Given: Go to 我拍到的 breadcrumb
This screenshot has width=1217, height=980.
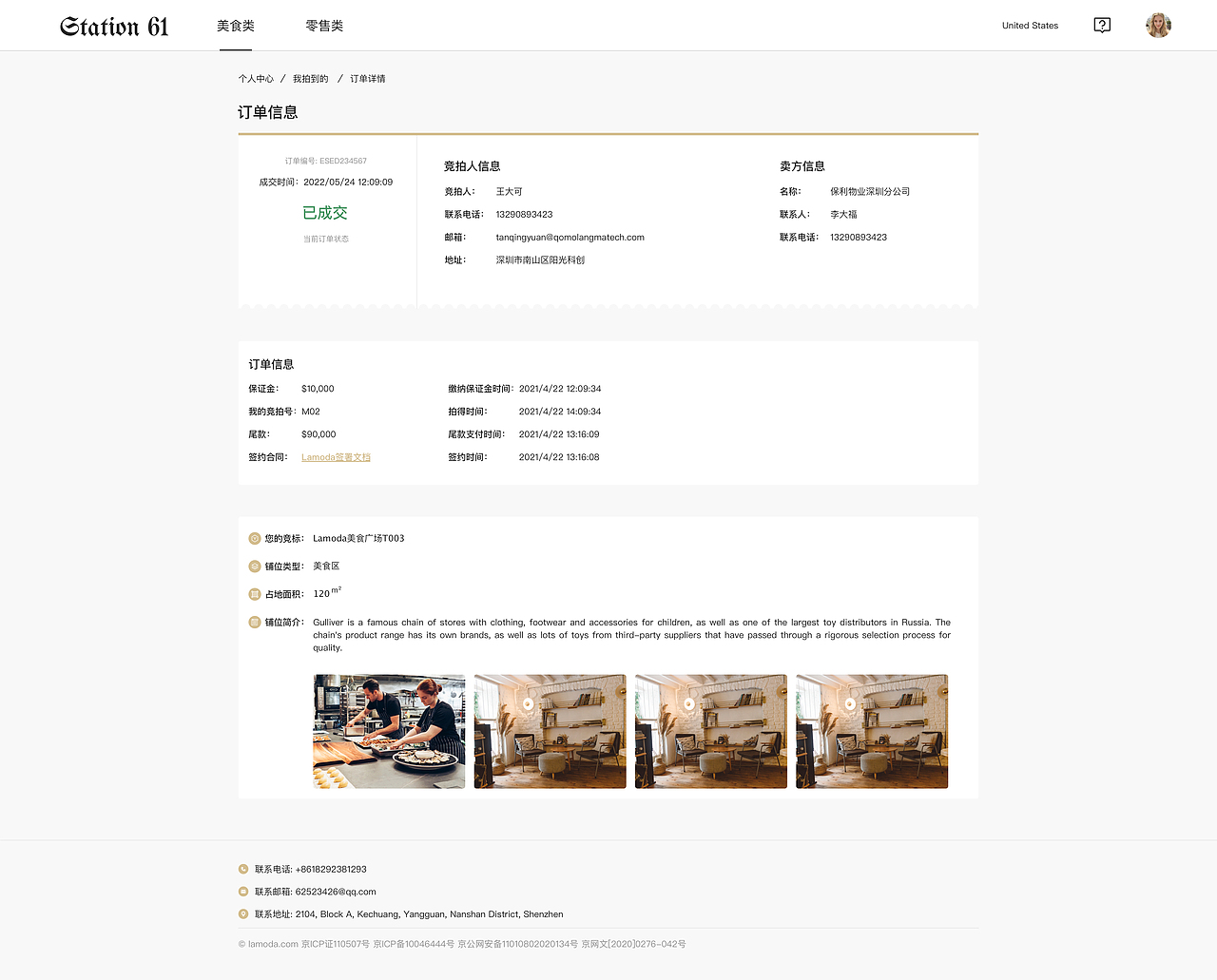Looking at the screenshot, I should [x=311, y=79].
